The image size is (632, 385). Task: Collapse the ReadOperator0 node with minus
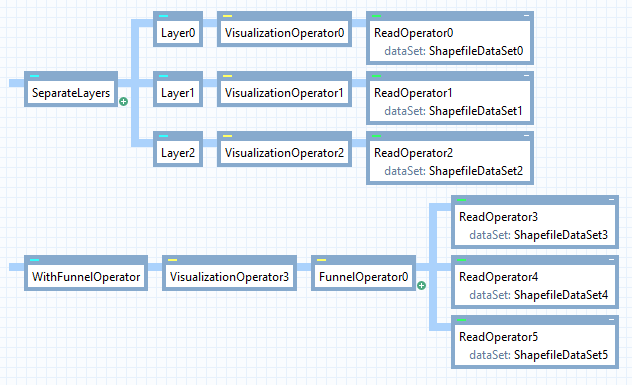(x=526, y=16)
